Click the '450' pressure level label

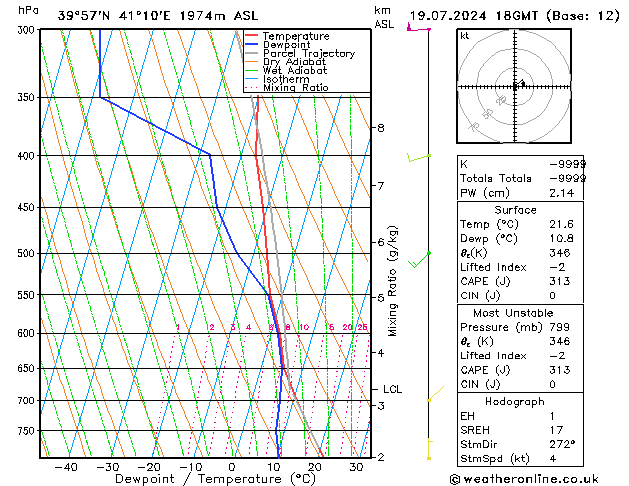28,207
